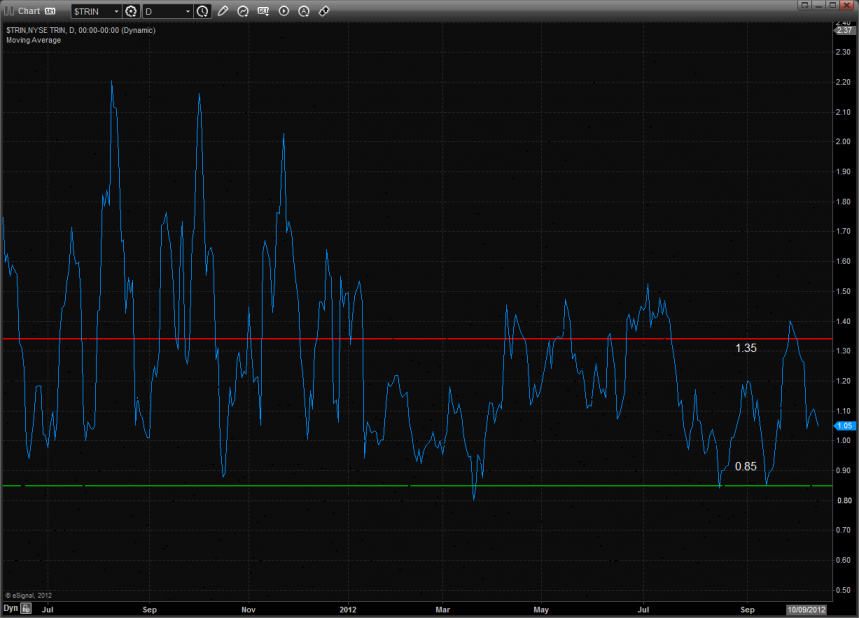Click the circled A alerts icon

[303, 11]
